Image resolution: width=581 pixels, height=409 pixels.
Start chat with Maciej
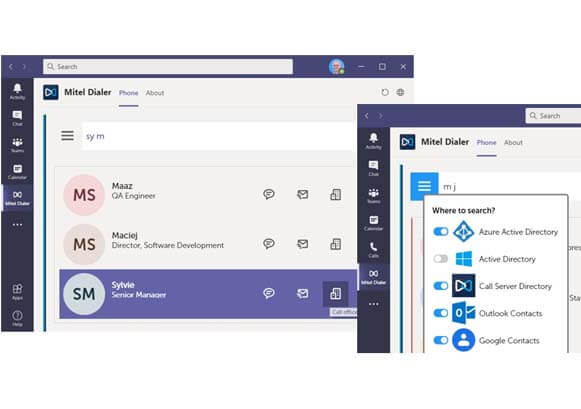(x=269, y=243)
